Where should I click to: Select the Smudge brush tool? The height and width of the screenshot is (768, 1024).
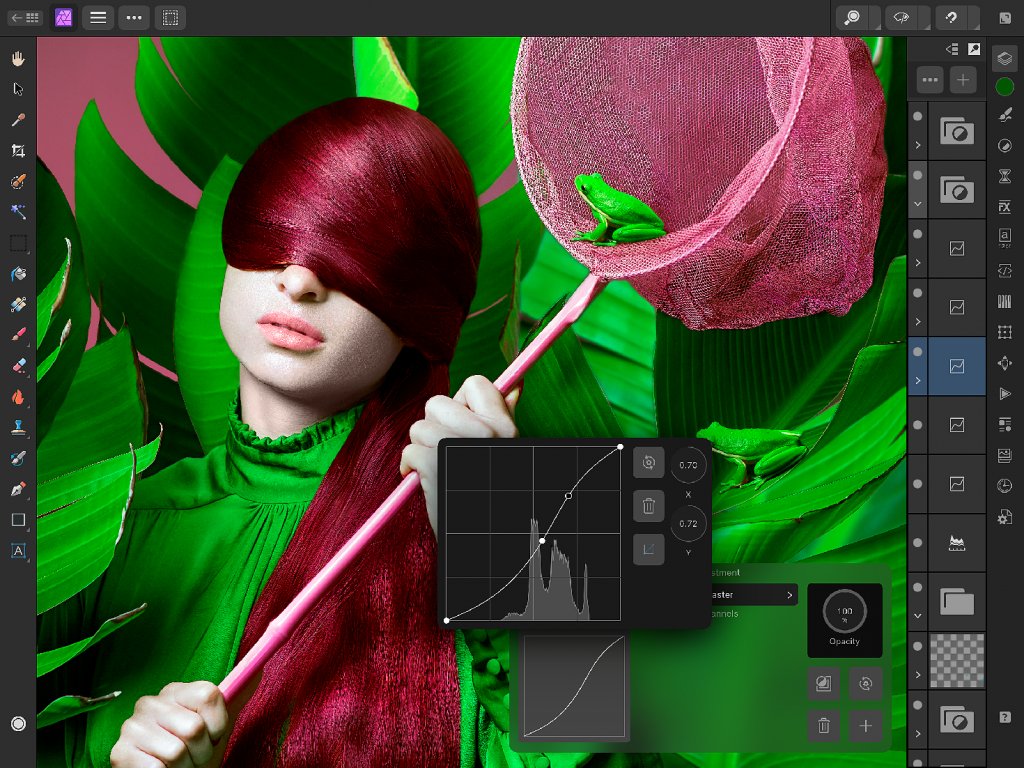[x=18, y=458]
